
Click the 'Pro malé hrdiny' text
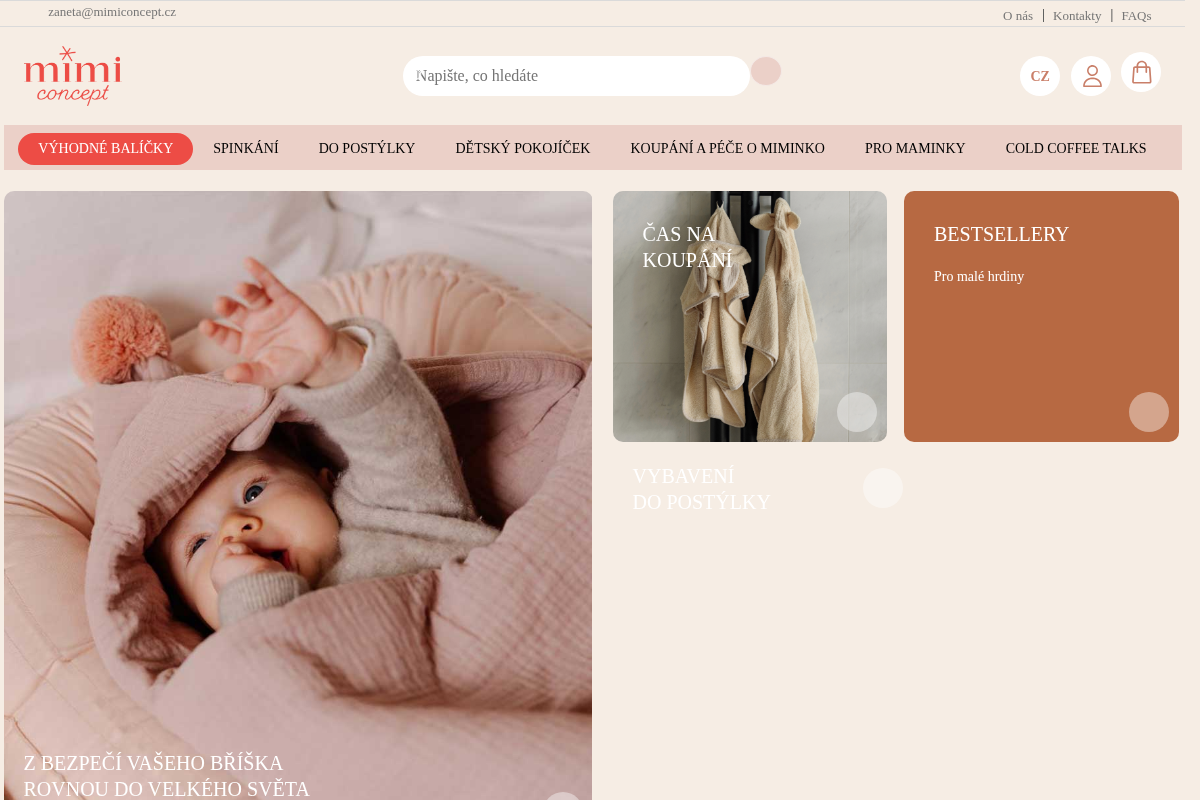tap(979, 277)
